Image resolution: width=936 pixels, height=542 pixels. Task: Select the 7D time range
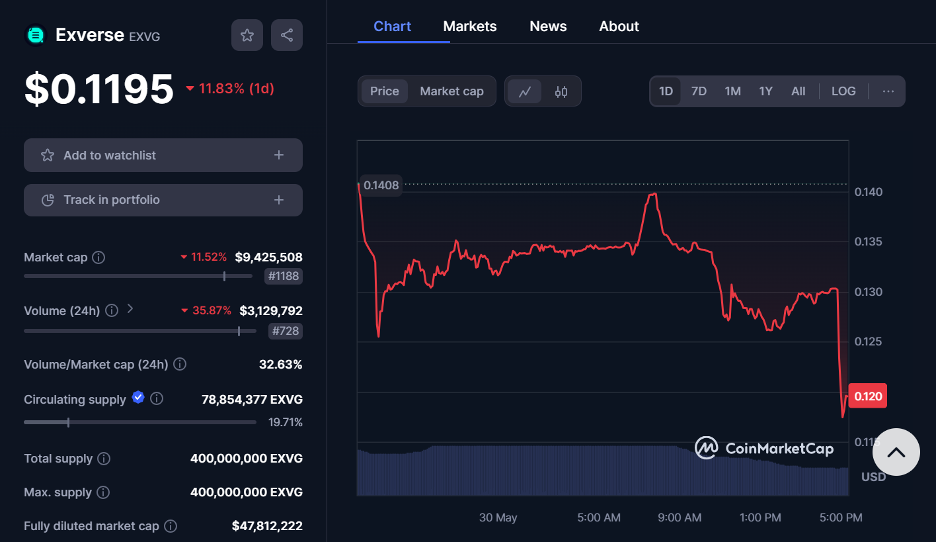[x=698, y=91]
